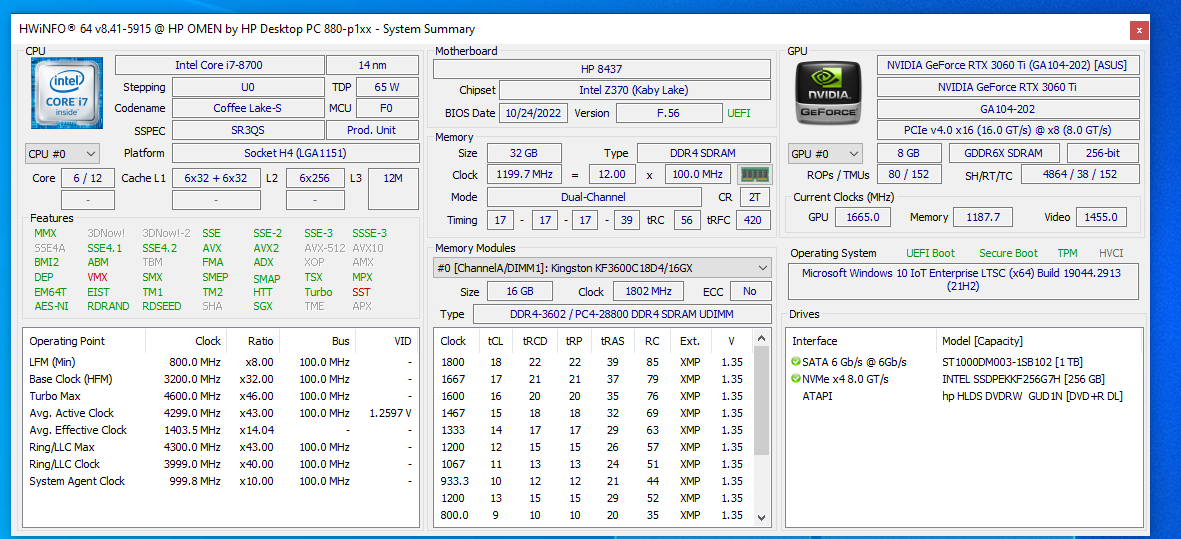This screenshot has width=1181, height=539.
Task: Close the System Summary window
Action: point(1137,30)
